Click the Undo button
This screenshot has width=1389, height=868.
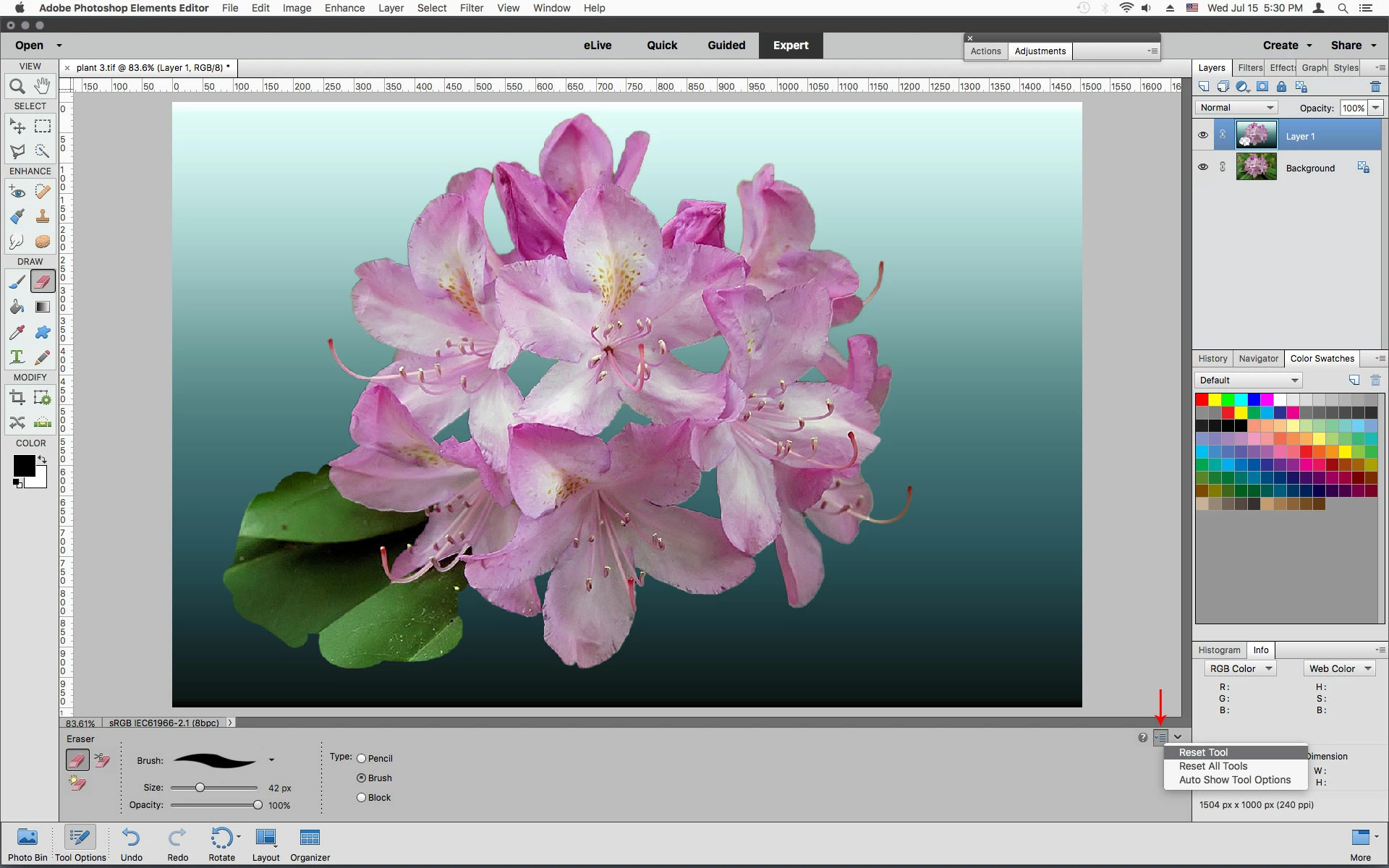(131, 844)
